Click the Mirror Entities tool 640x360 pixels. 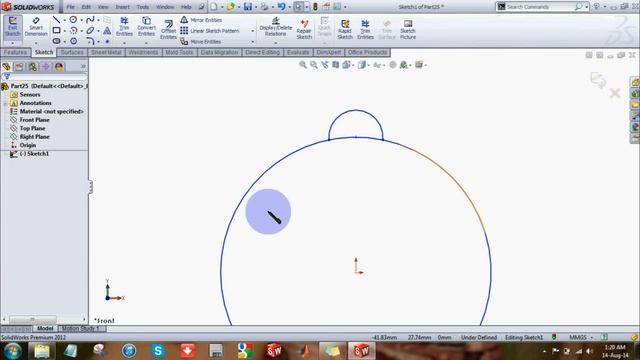point(201,20)
